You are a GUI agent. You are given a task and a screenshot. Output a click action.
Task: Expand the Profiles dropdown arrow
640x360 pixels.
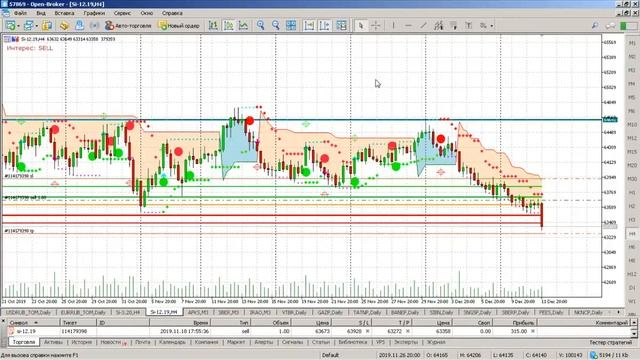click(36, 26)
